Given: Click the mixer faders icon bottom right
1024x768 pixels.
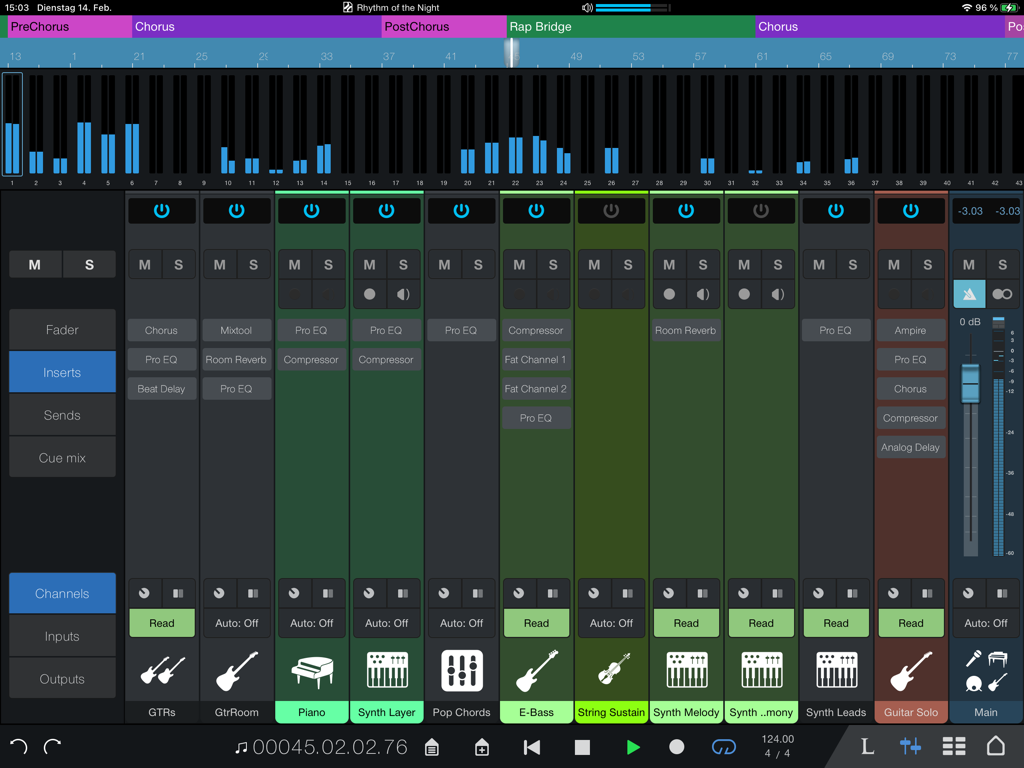Looking at the screenshot, I should (x=912, y=746).
